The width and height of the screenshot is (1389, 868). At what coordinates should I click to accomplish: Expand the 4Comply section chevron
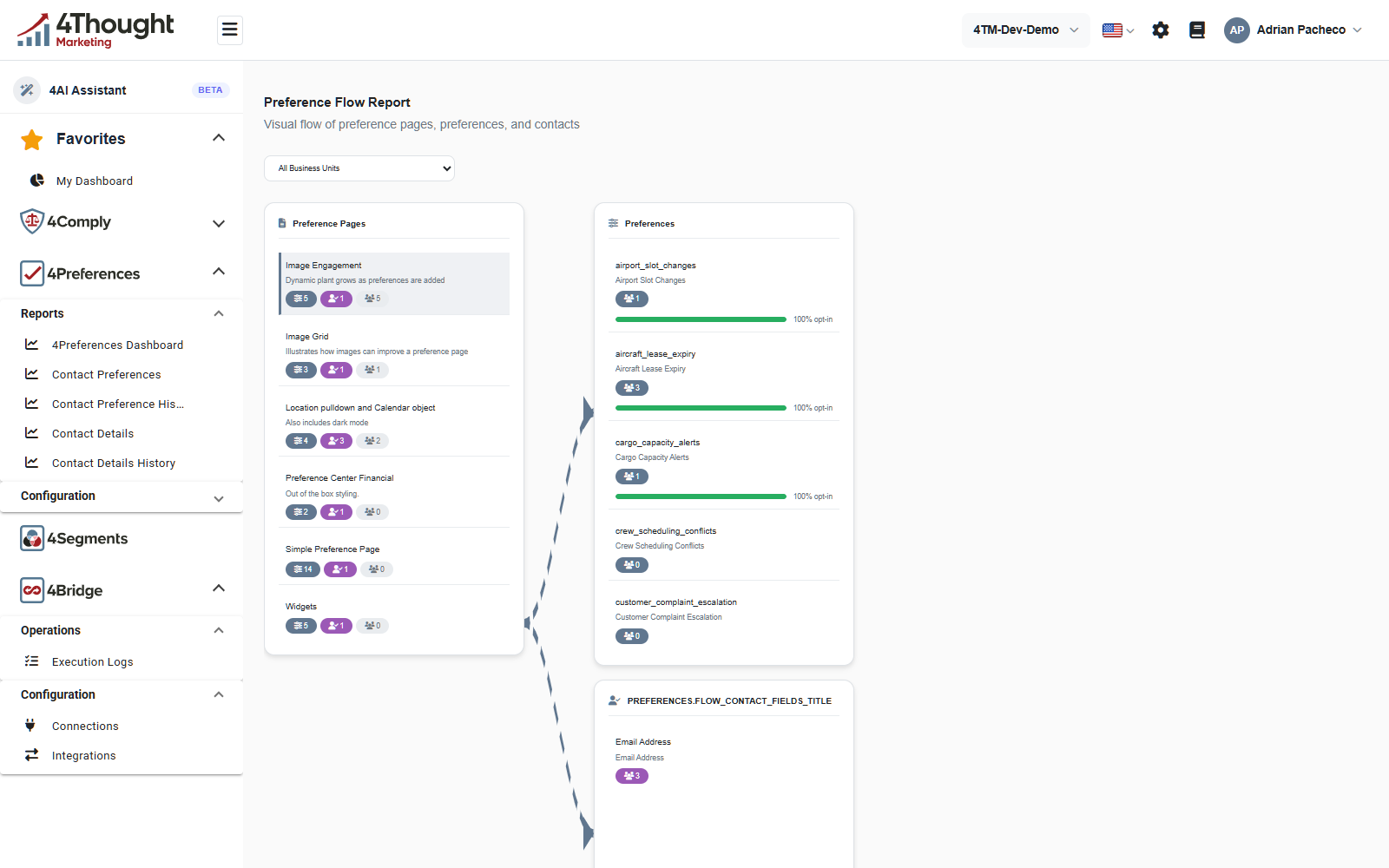[219, 223]
